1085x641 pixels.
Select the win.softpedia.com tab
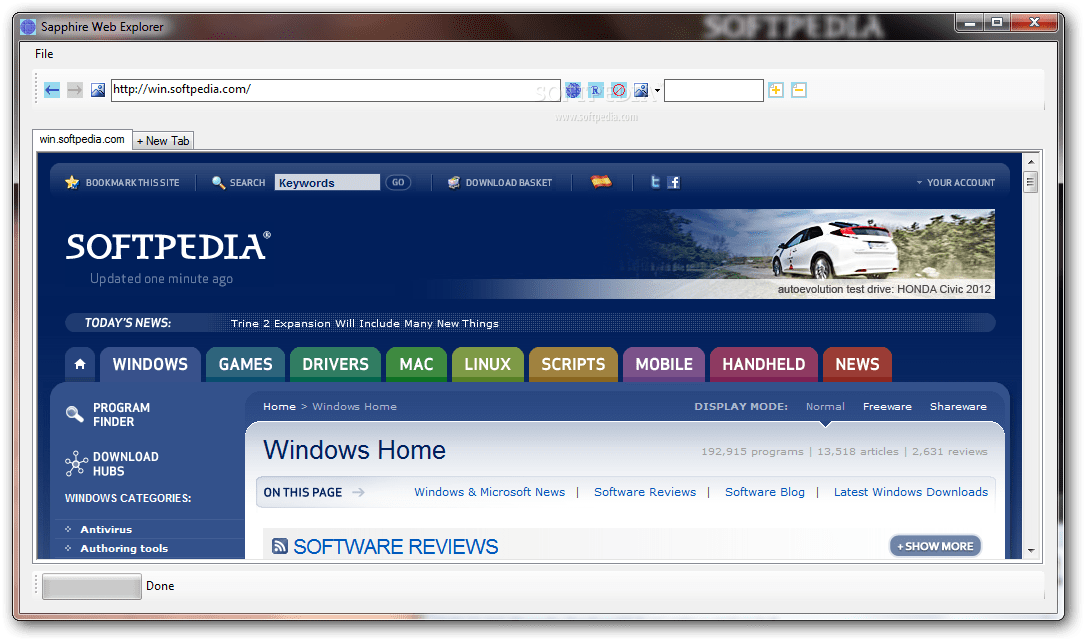coord(82,139)
